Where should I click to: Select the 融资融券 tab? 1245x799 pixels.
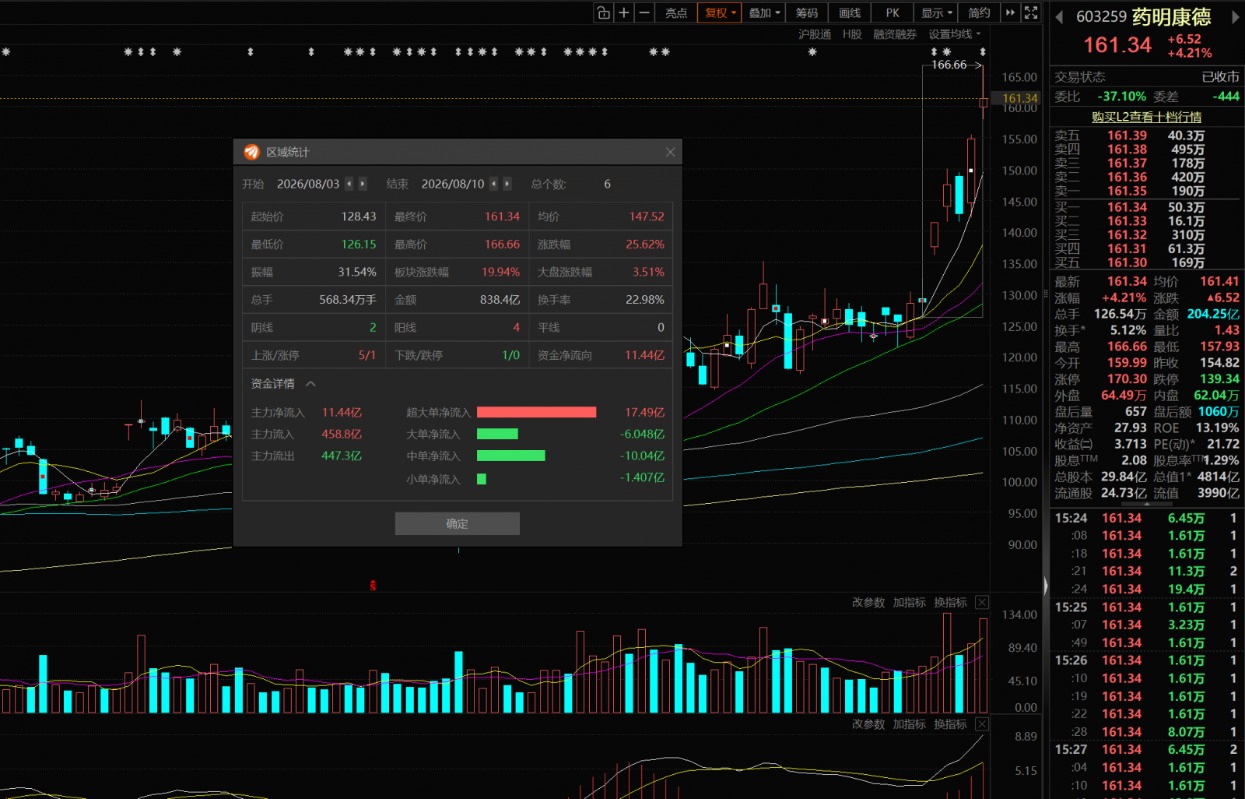(x=895, y=33)
